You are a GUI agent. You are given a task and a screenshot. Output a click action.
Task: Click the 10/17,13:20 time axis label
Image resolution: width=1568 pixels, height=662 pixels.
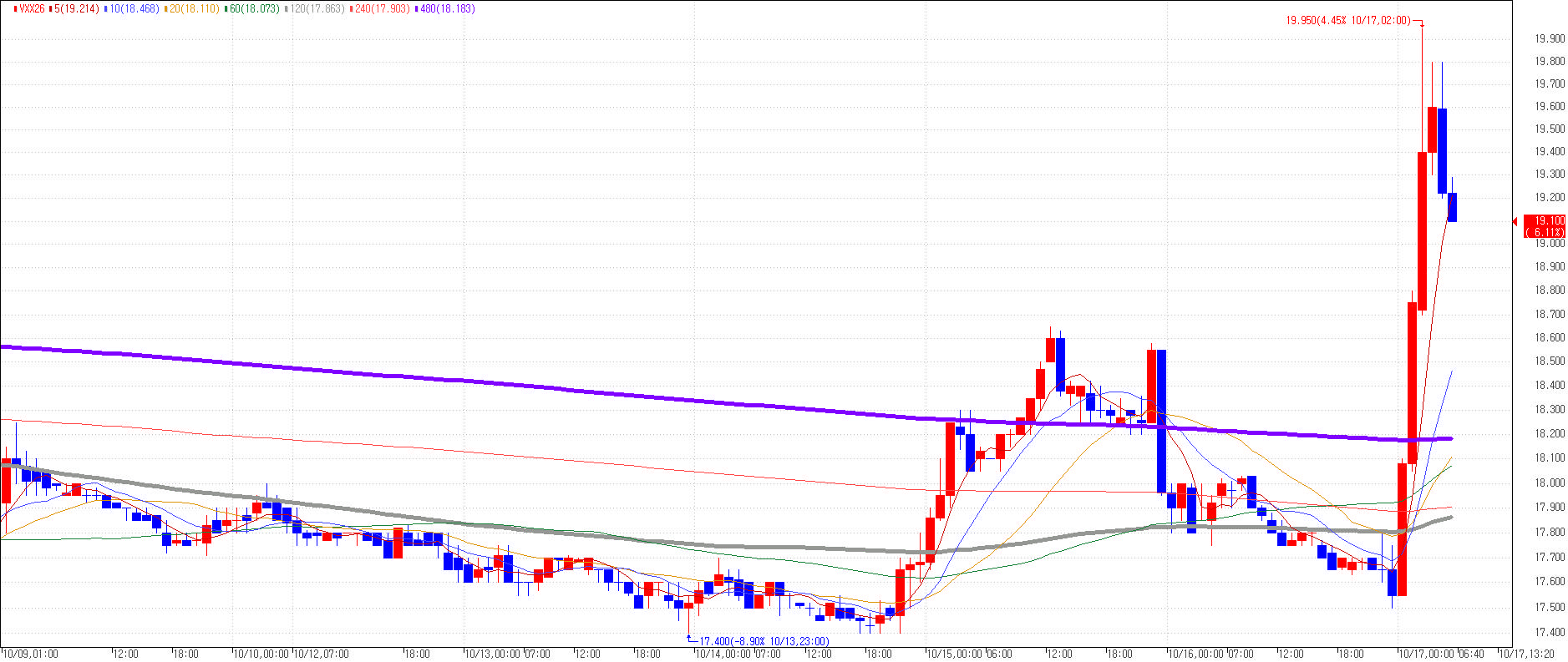[1526, 654]
